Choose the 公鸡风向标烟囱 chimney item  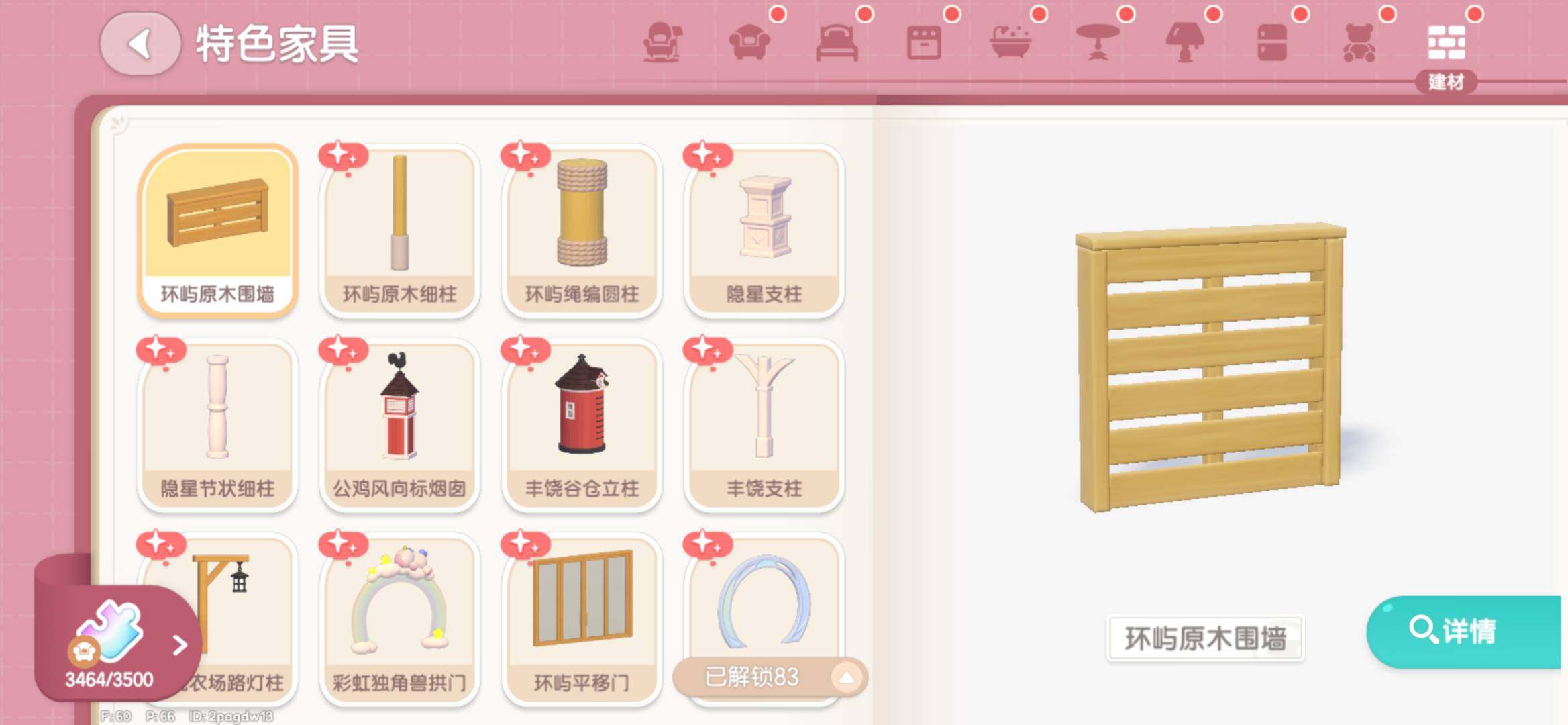[399, 425]
